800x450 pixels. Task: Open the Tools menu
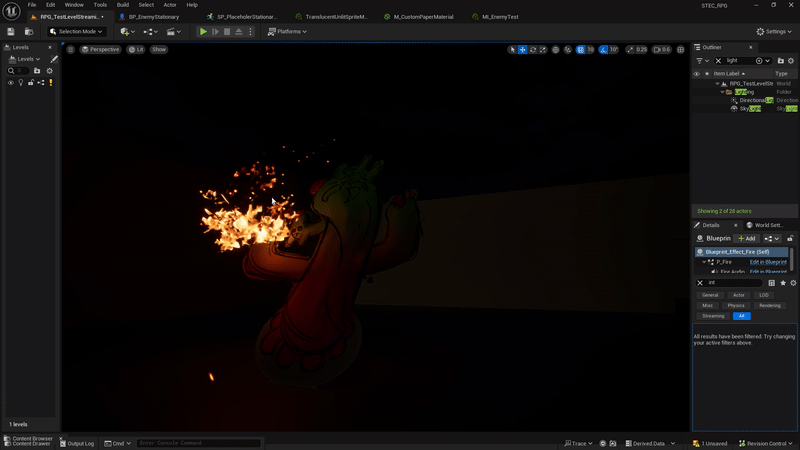(100, 5)
